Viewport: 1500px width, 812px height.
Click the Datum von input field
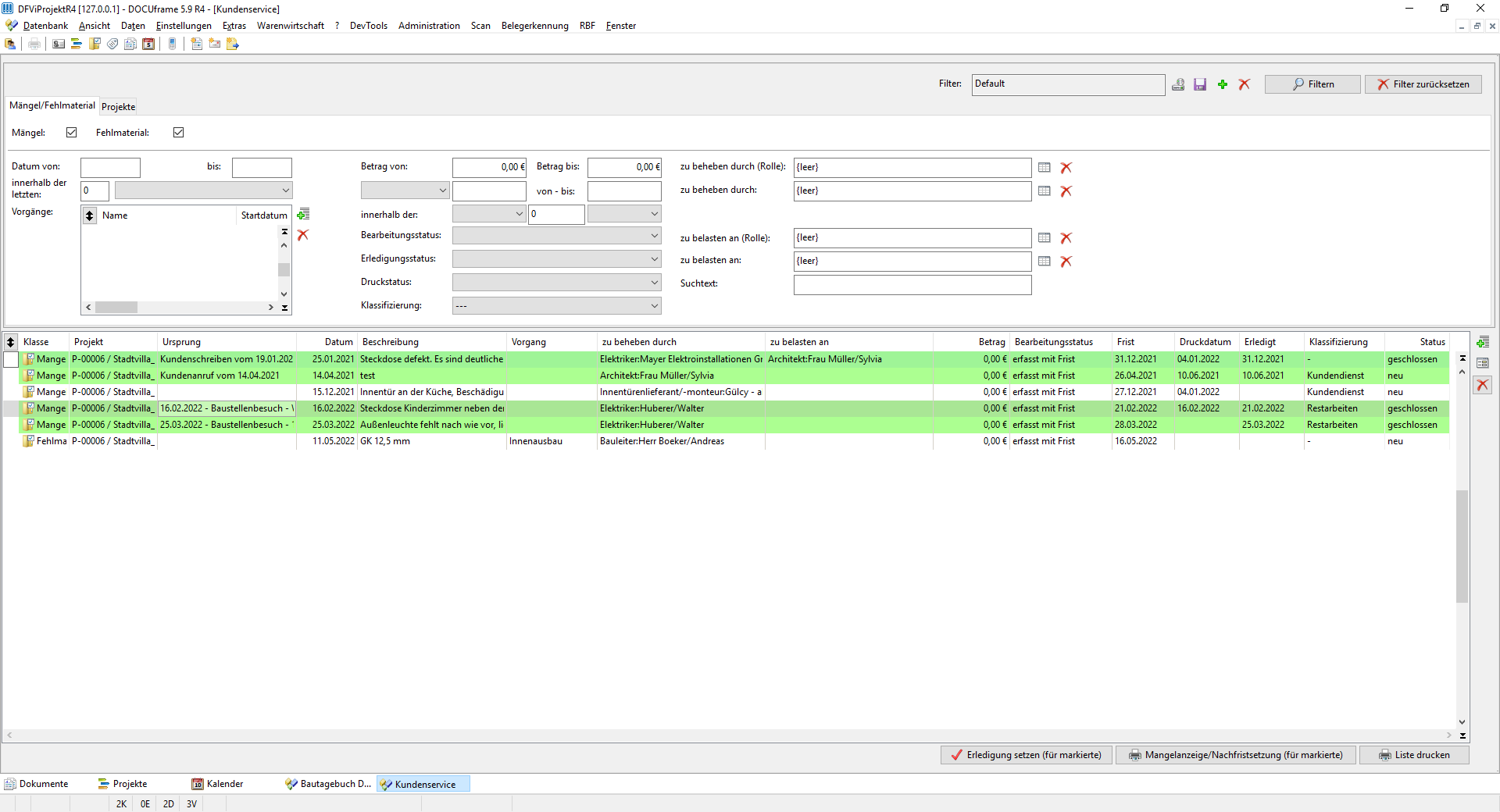tap(110, 168)
